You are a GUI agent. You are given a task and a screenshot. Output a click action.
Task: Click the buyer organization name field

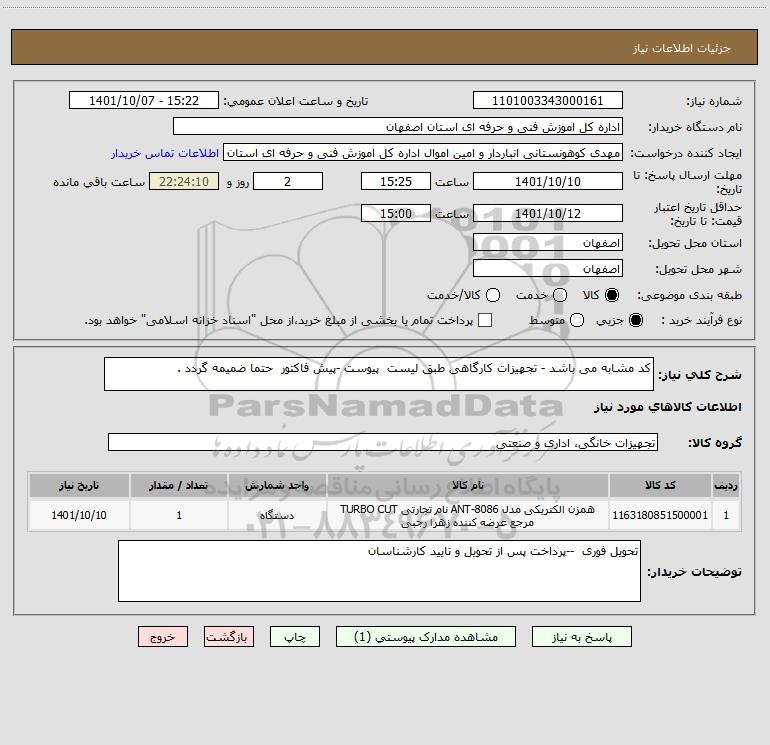click(x=398, y=127)
